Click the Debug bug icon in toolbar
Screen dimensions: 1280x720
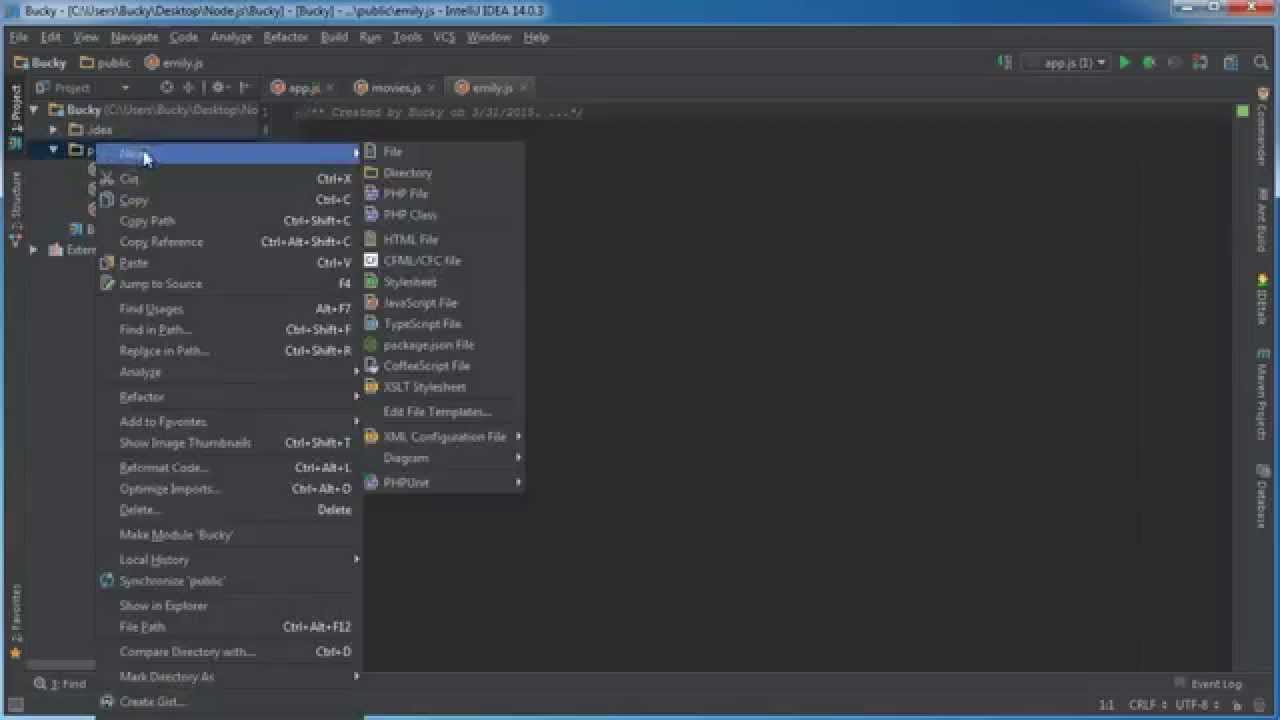(x=1149, y=62)
